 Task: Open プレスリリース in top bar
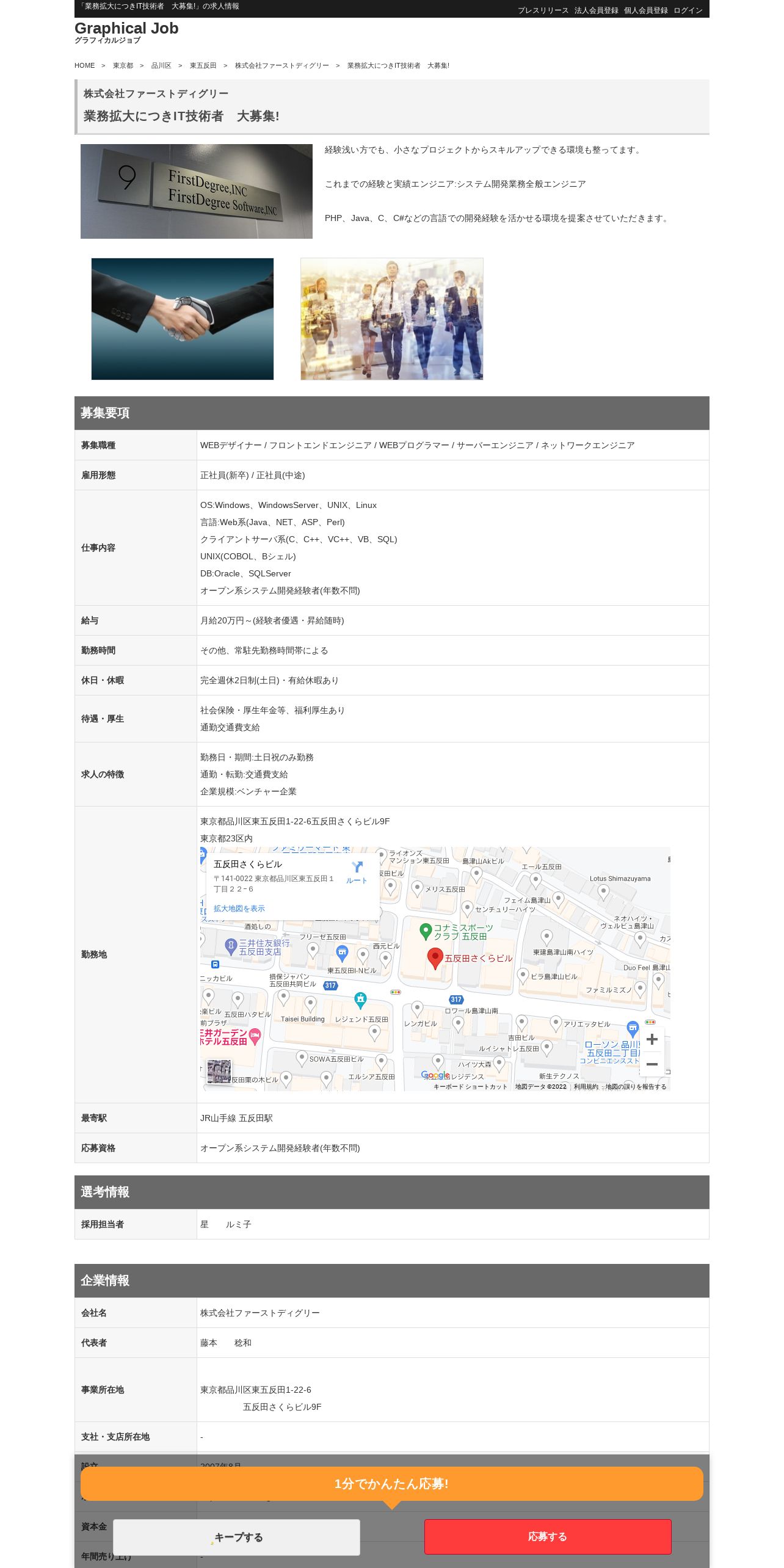point(543,10)
